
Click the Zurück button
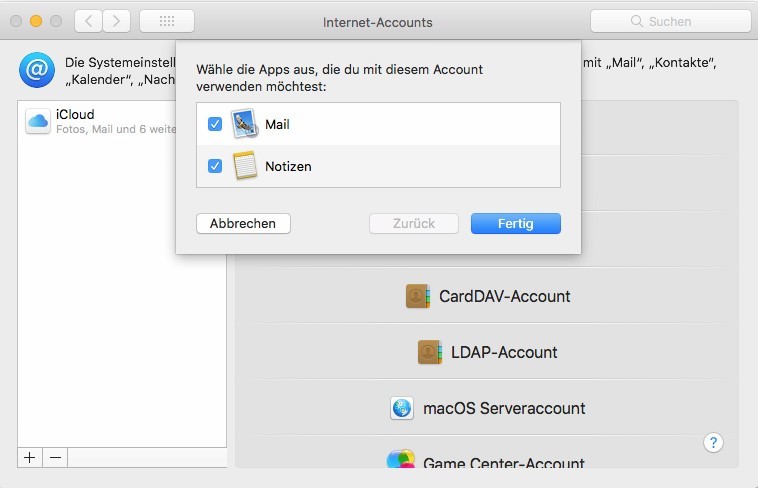[414, 223]
